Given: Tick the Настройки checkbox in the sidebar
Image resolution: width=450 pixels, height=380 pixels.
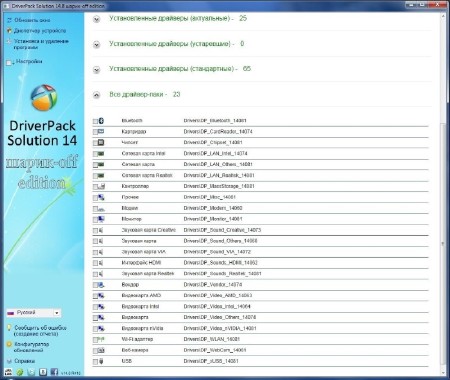Looking at the screenshot, I should [x=9, y=63].
